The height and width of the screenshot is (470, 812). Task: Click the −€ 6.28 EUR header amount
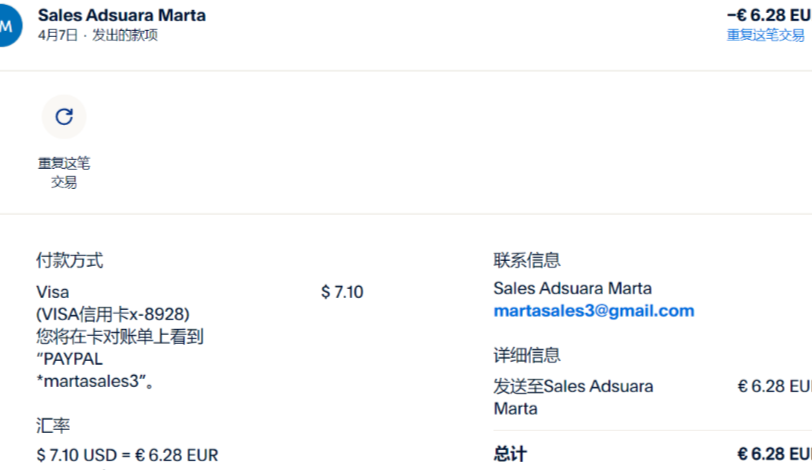pyautogui.click(x=769, y=15)
